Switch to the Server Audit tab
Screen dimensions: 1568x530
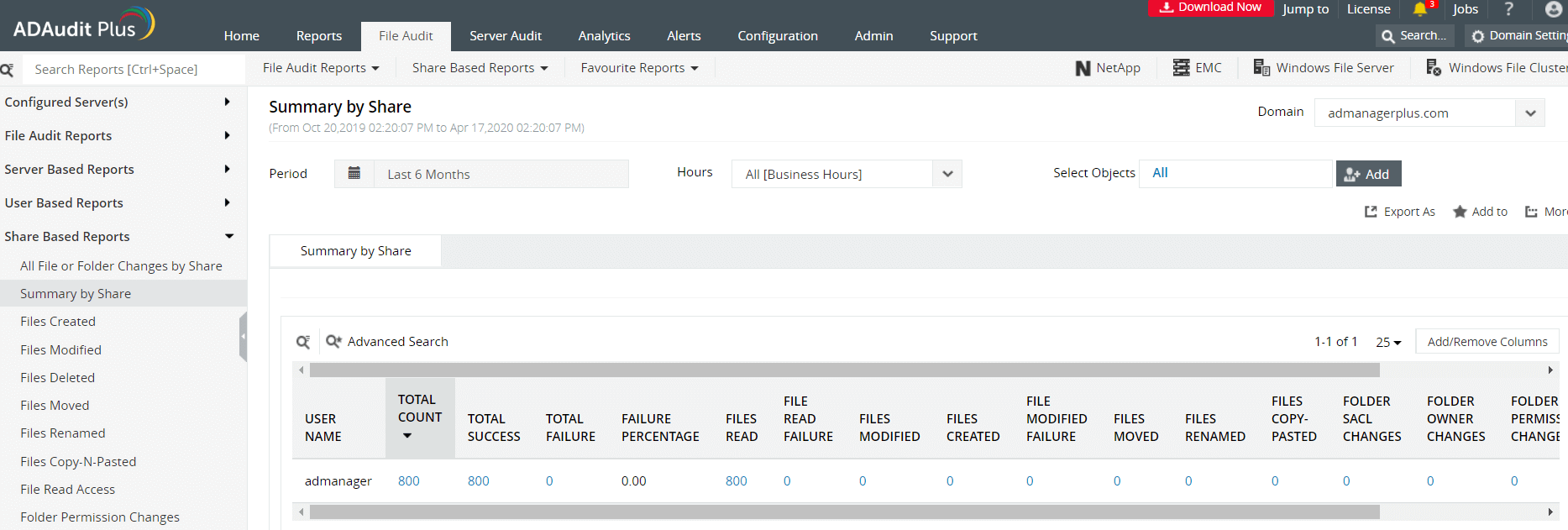(x=506, y=36)
